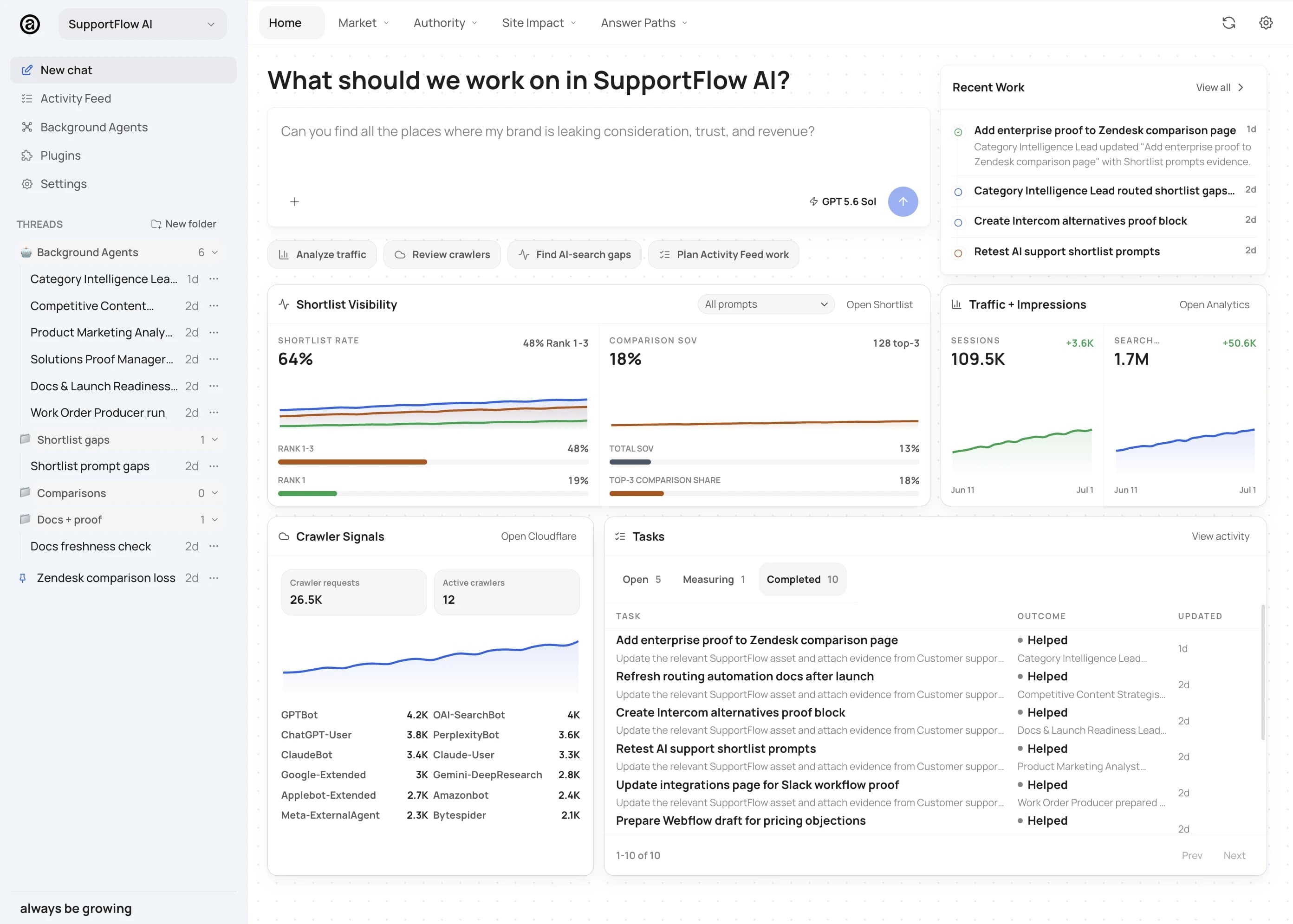The image size is (1293, 924).
Task: Click the View activity link
Action: 1220,536
